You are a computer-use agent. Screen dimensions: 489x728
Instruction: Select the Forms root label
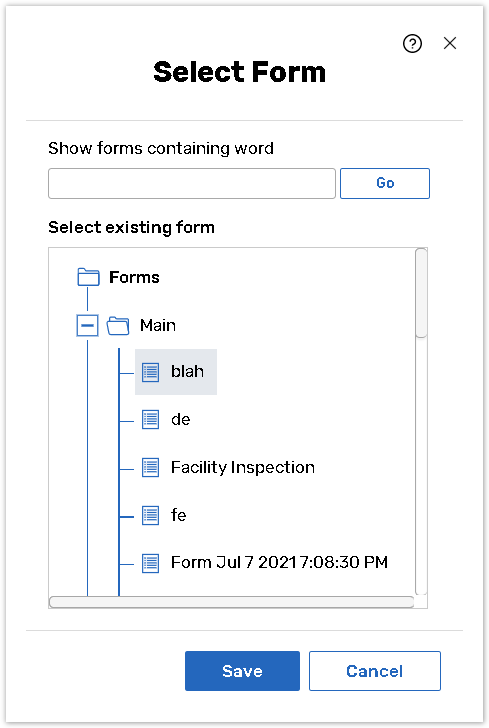tap(134, 277)
